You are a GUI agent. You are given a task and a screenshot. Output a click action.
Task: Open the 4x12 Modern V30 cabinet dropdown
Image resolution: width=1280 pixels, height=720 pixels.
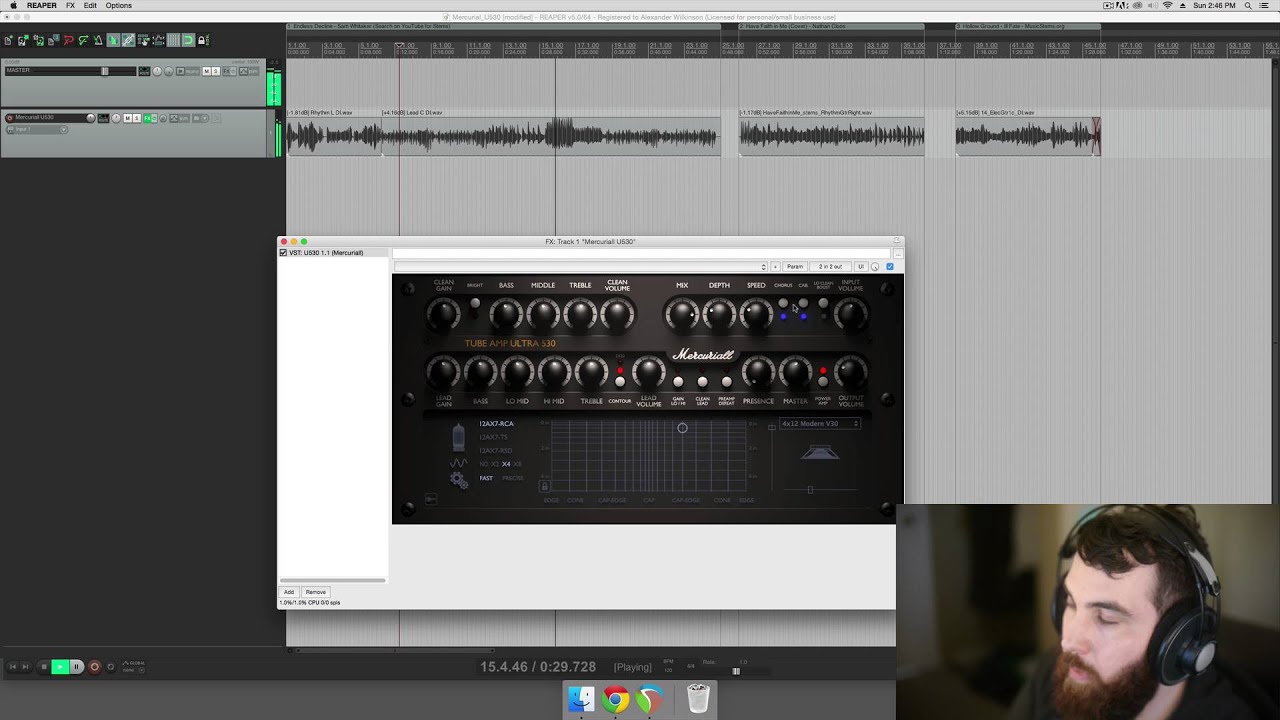coord(820,424)
